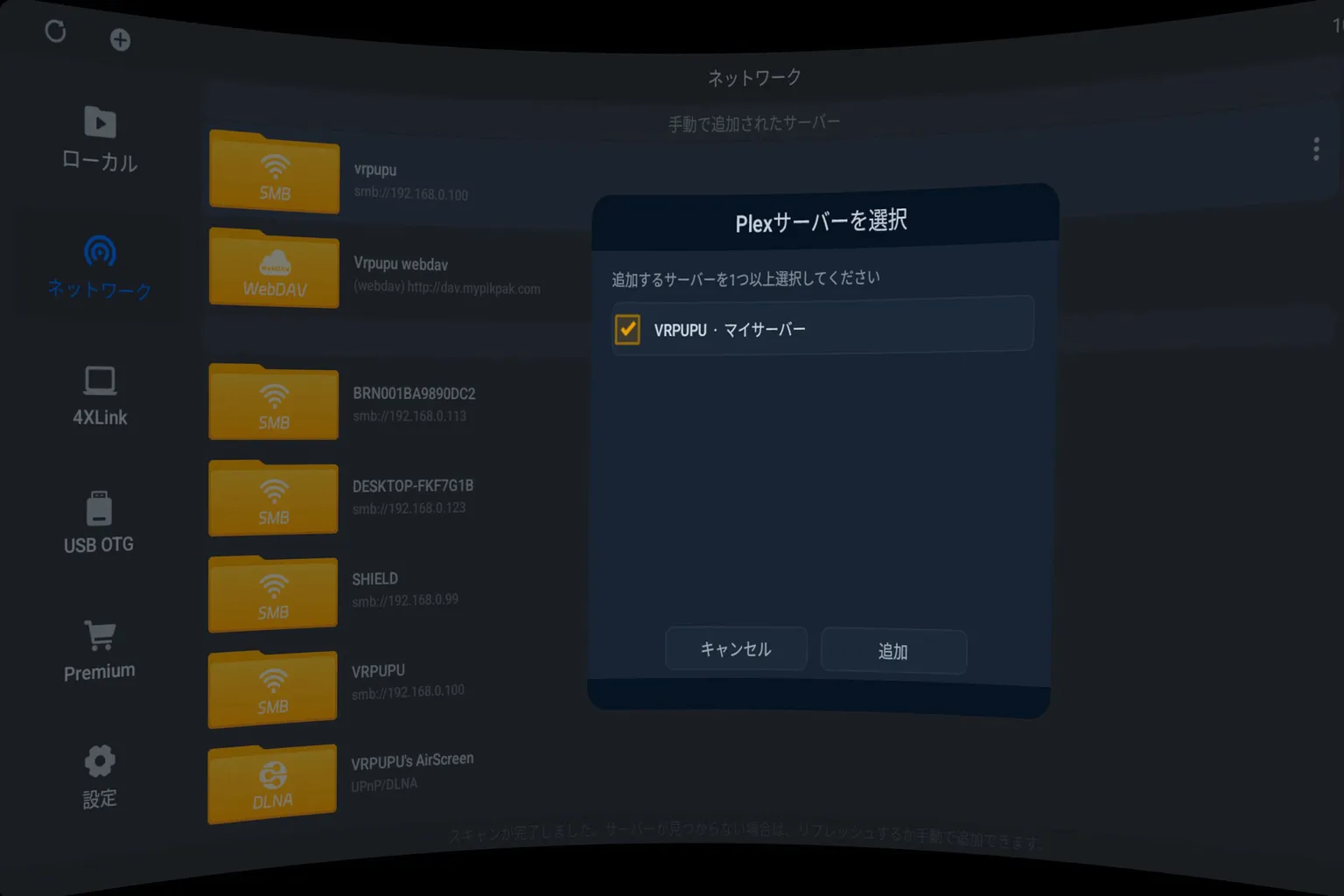Open the vrpupu SMB folder icon
1344x896 pixels.
274,172
